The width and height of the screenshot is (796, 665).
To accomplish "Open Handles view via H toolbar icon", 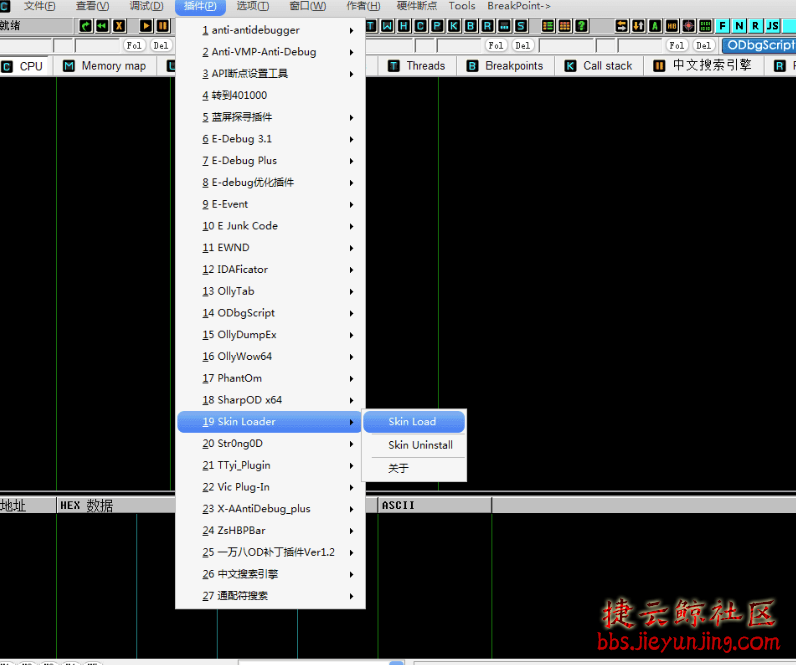I will coord(404,26).
